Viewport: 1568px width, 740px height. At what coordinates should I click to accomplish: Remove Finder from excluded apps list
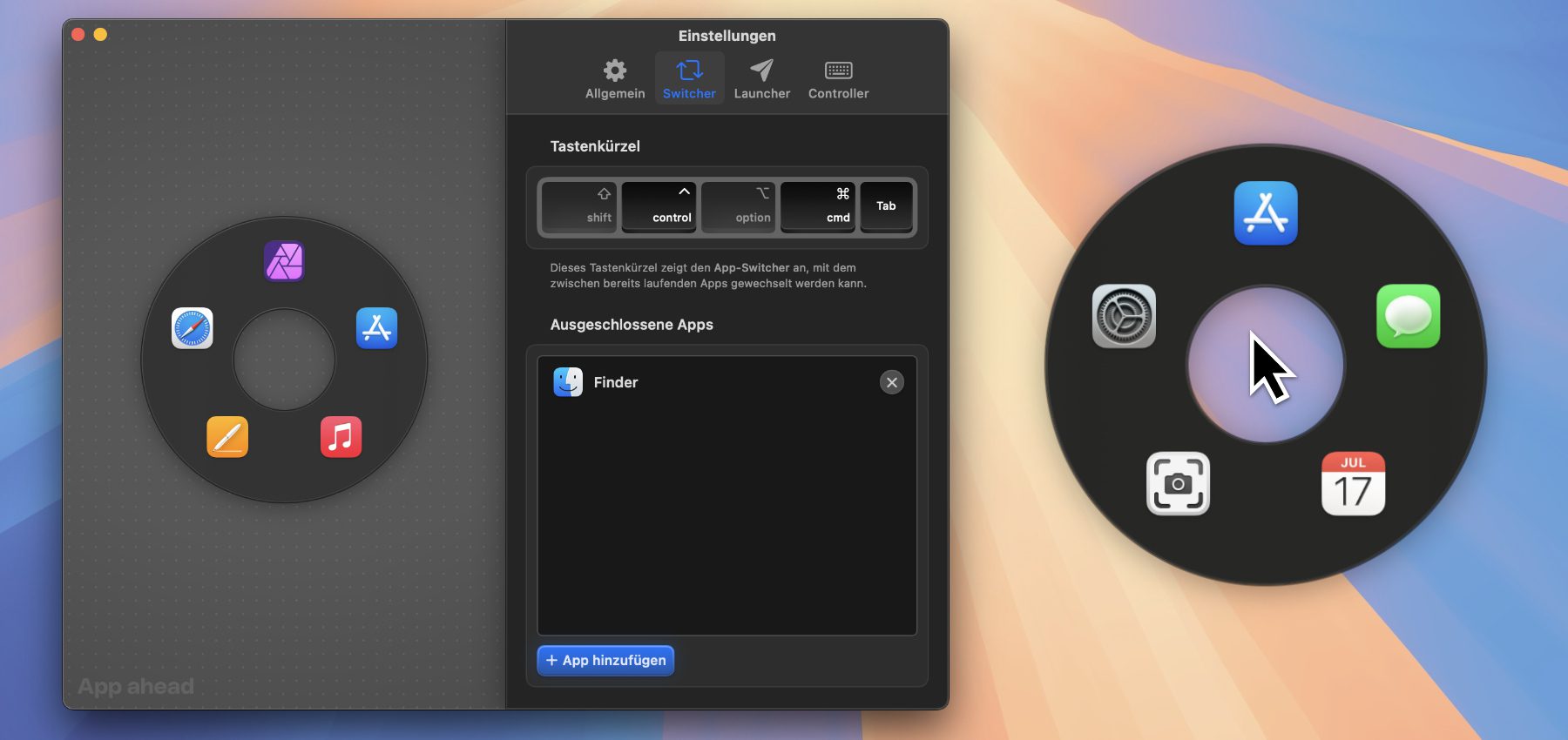click(891, 382)
